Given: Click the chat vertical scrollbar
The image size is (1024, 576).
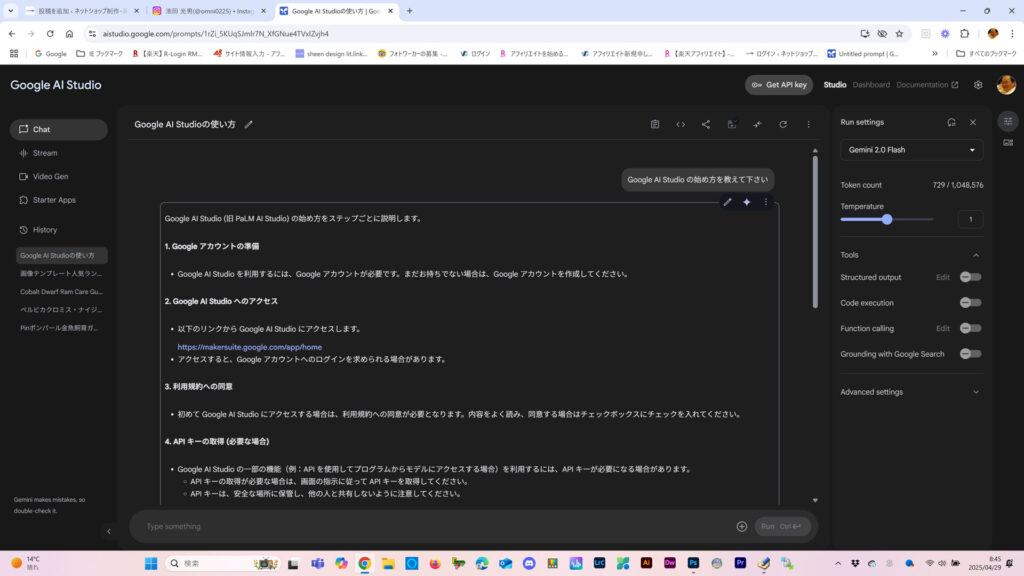Looking at the screenshot, I should click(x=815, y=232).
